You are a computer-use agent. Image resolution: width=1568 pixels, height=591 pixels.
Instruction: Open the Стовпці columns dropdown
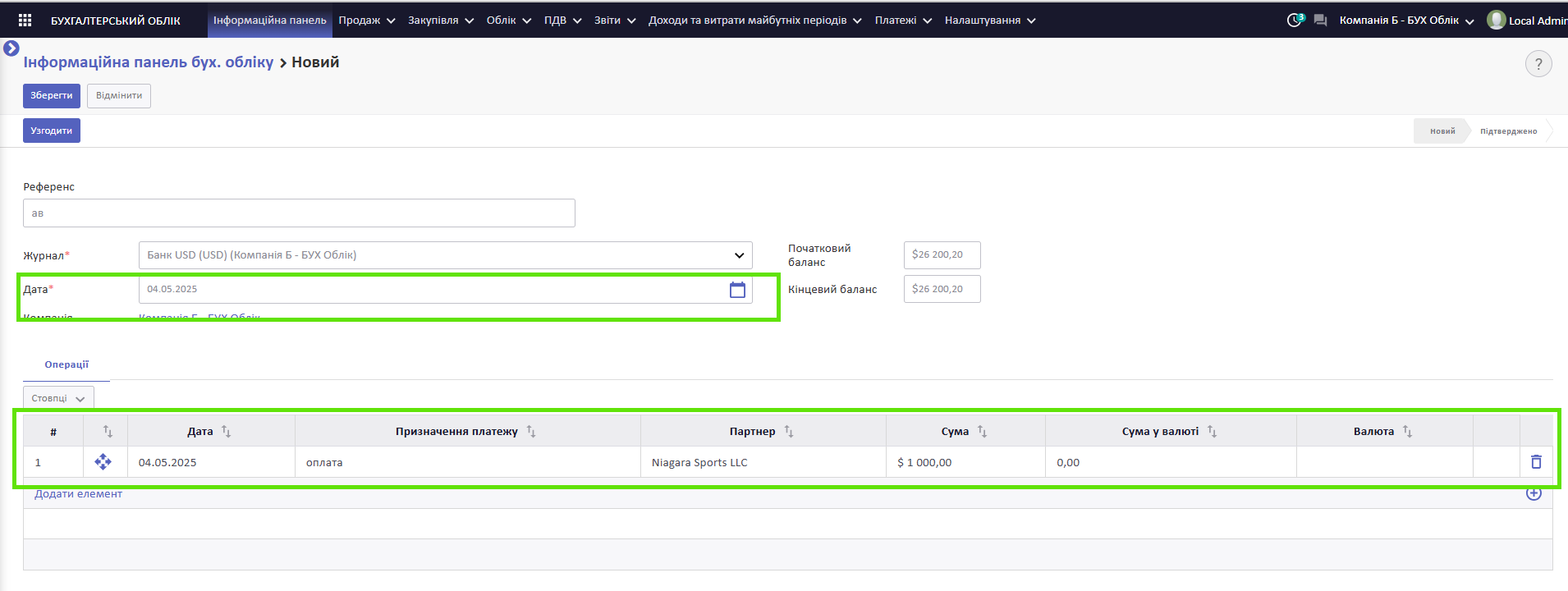[x=58, y=398]
